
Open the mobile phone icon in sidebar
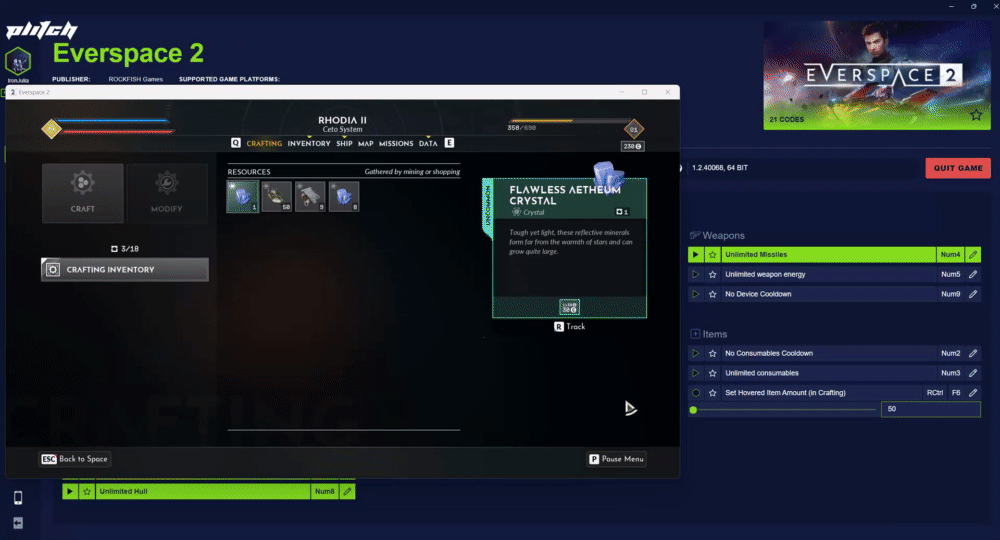tap(18, 497)
